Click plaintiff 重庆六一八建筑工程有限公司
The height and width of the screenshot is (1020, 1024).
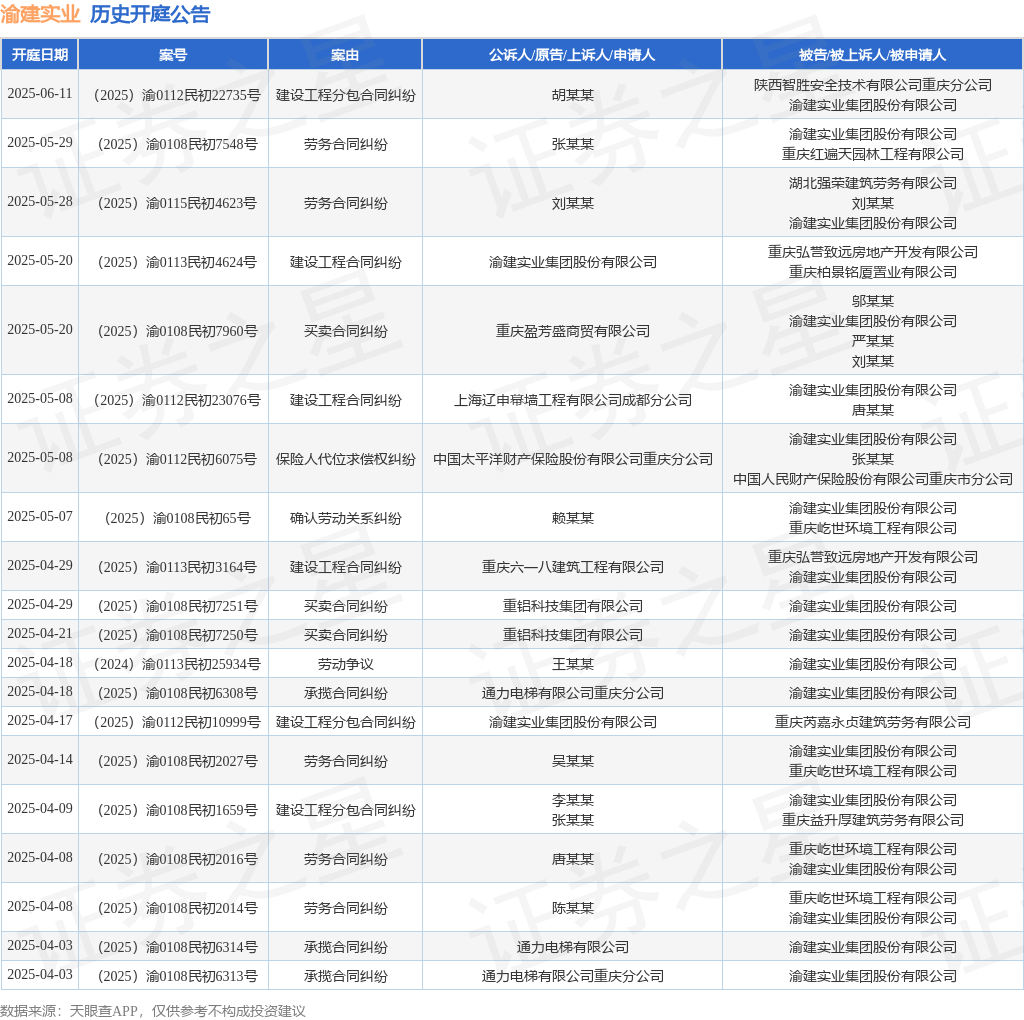point(573,567)
